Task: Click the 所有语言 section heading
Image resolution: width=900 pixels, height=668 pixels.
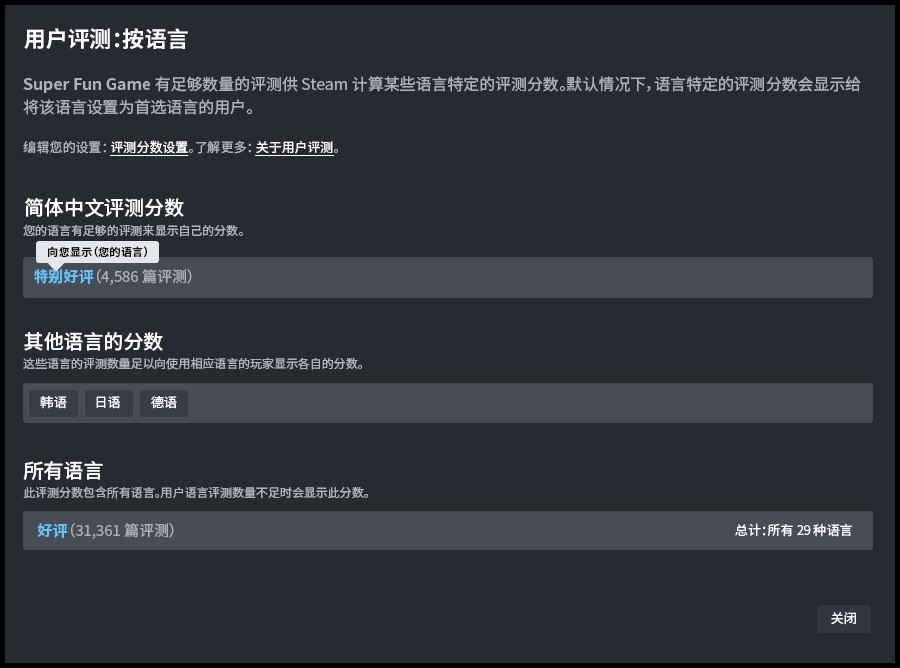Action: [63, 470]
